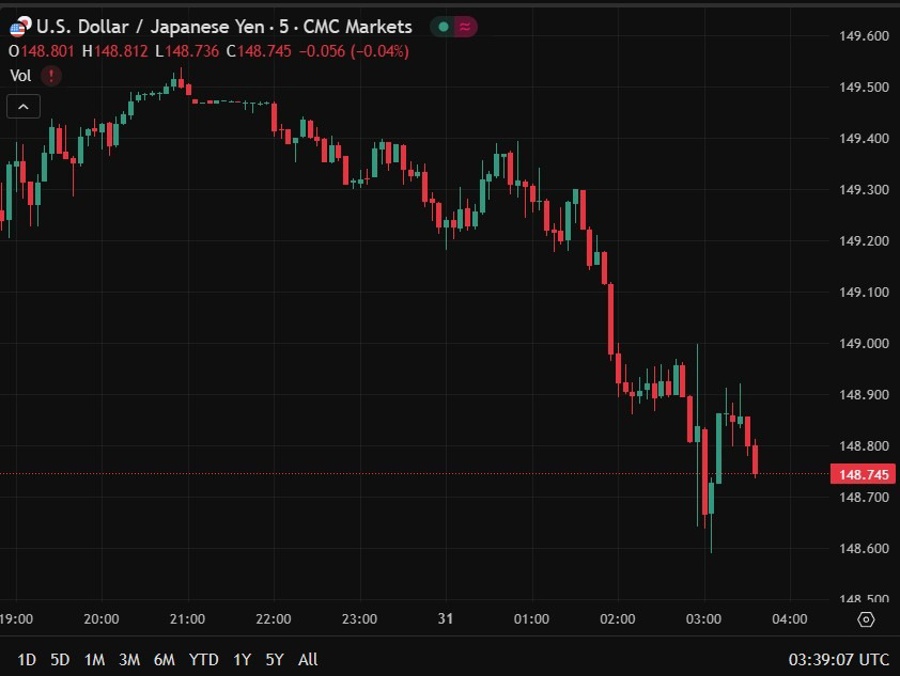The image size is (900, 676).
Task: Click the 148.800 price axis label
Action: (x=864, y=446)
